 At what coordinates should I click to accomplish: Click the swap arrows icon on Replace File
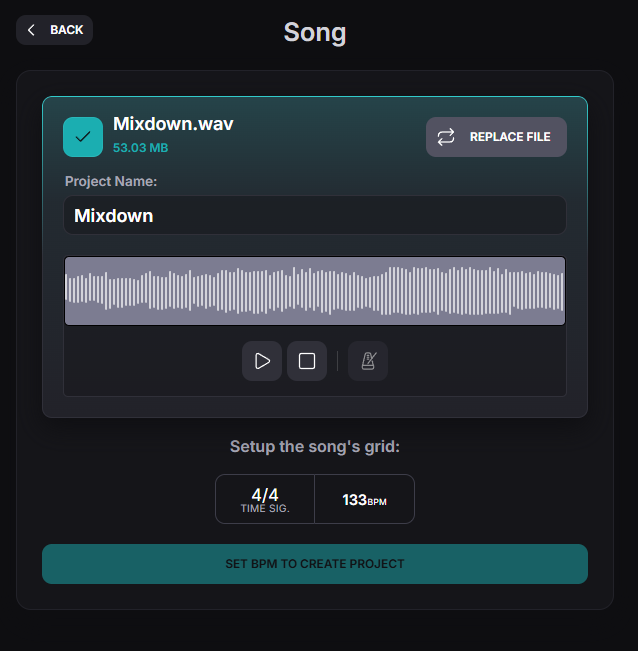[446, 137]
